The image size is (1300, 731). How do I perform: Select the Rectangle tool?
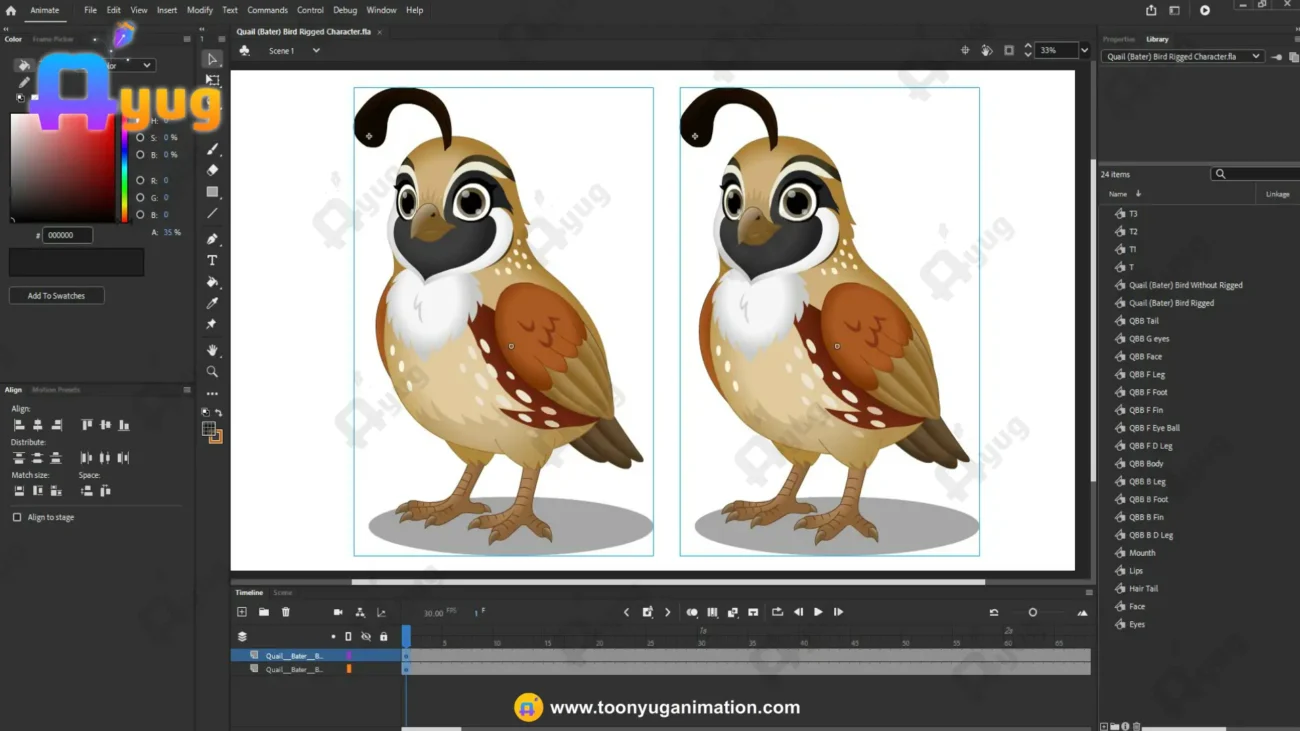tap(212, 191)
